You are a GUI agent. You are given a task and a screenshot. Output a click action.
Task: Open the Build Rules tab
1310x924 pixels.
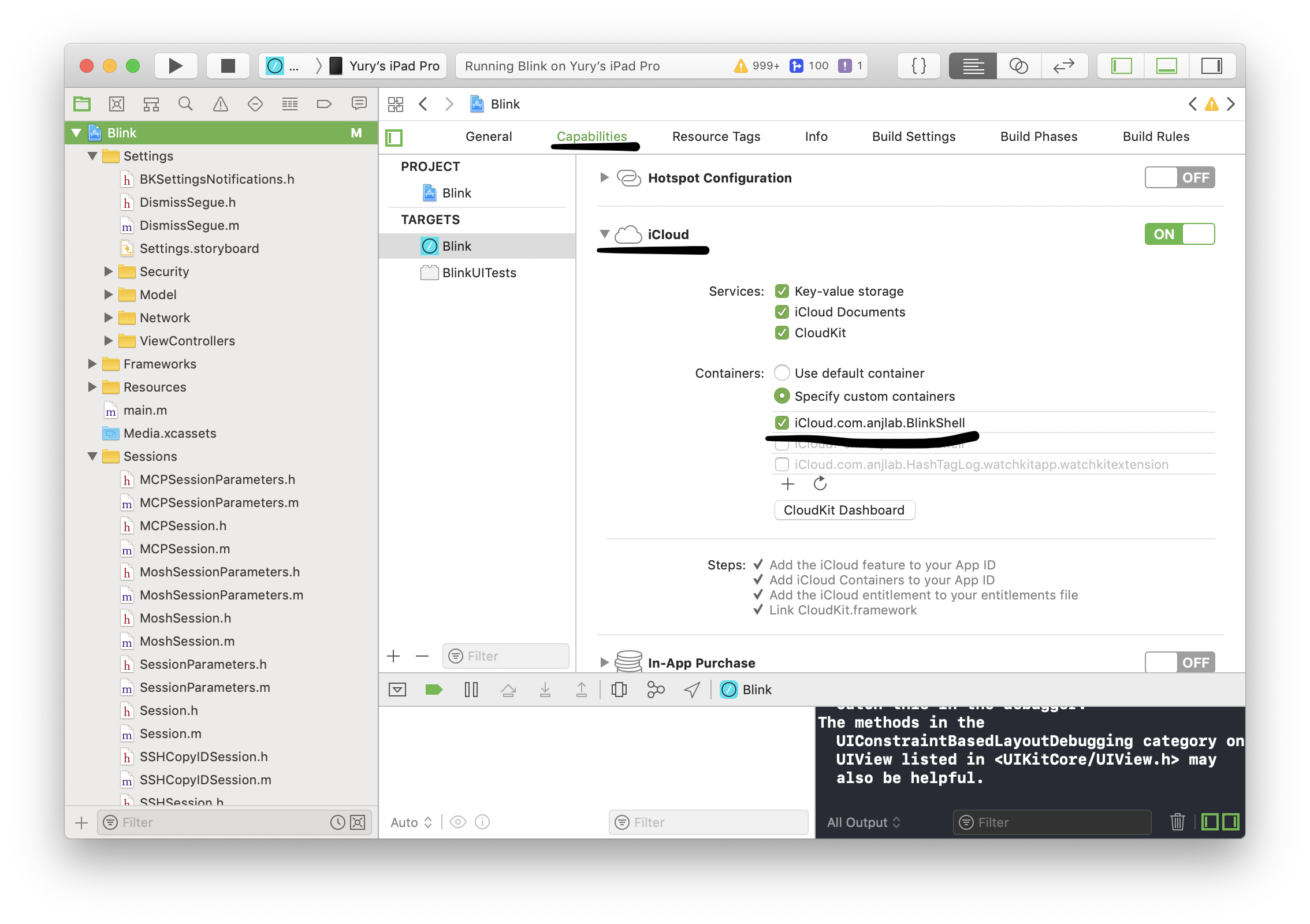1156,136
